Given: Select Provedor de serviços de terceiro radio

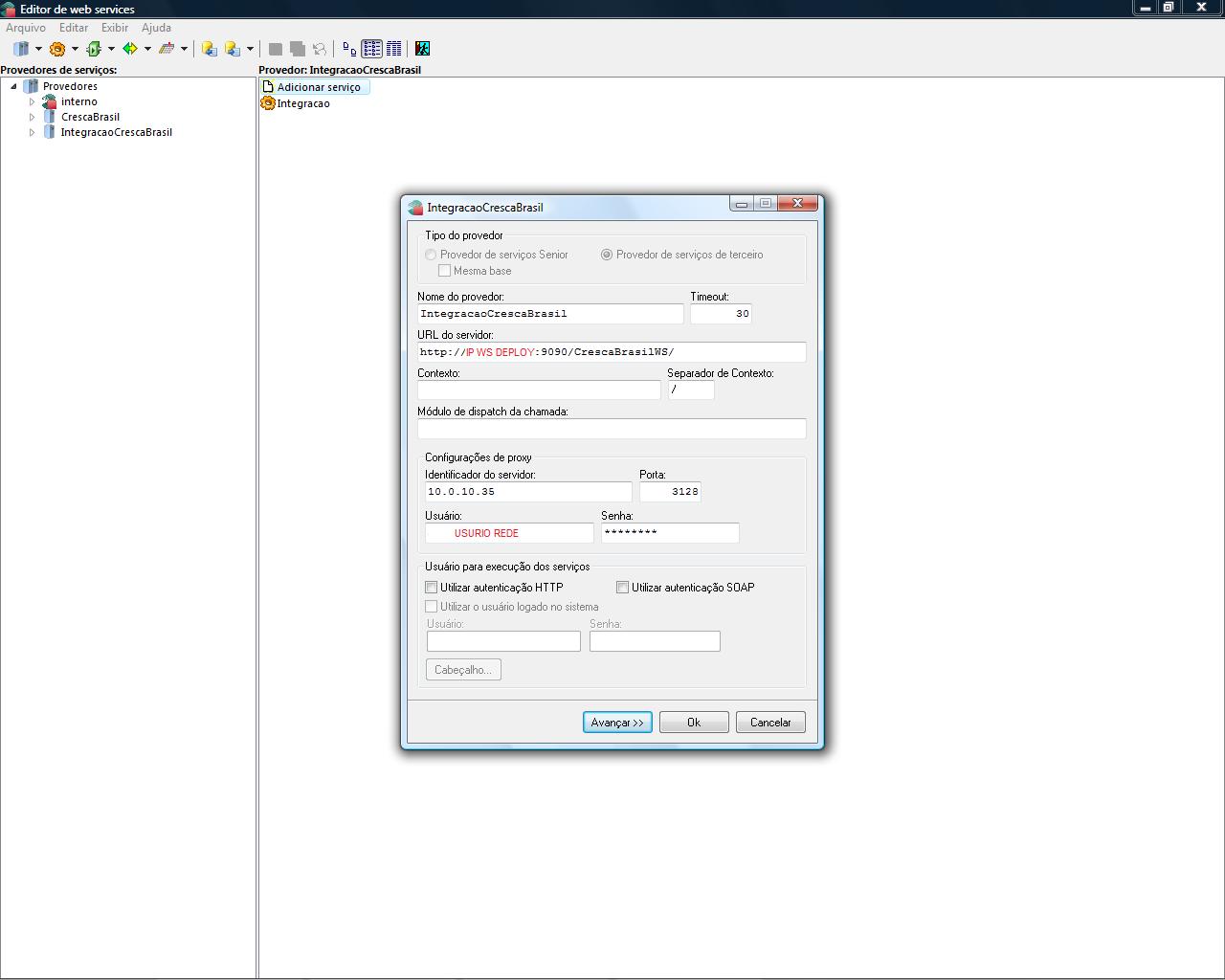Looking at the screenshot, I should click(x=607, y=255).
